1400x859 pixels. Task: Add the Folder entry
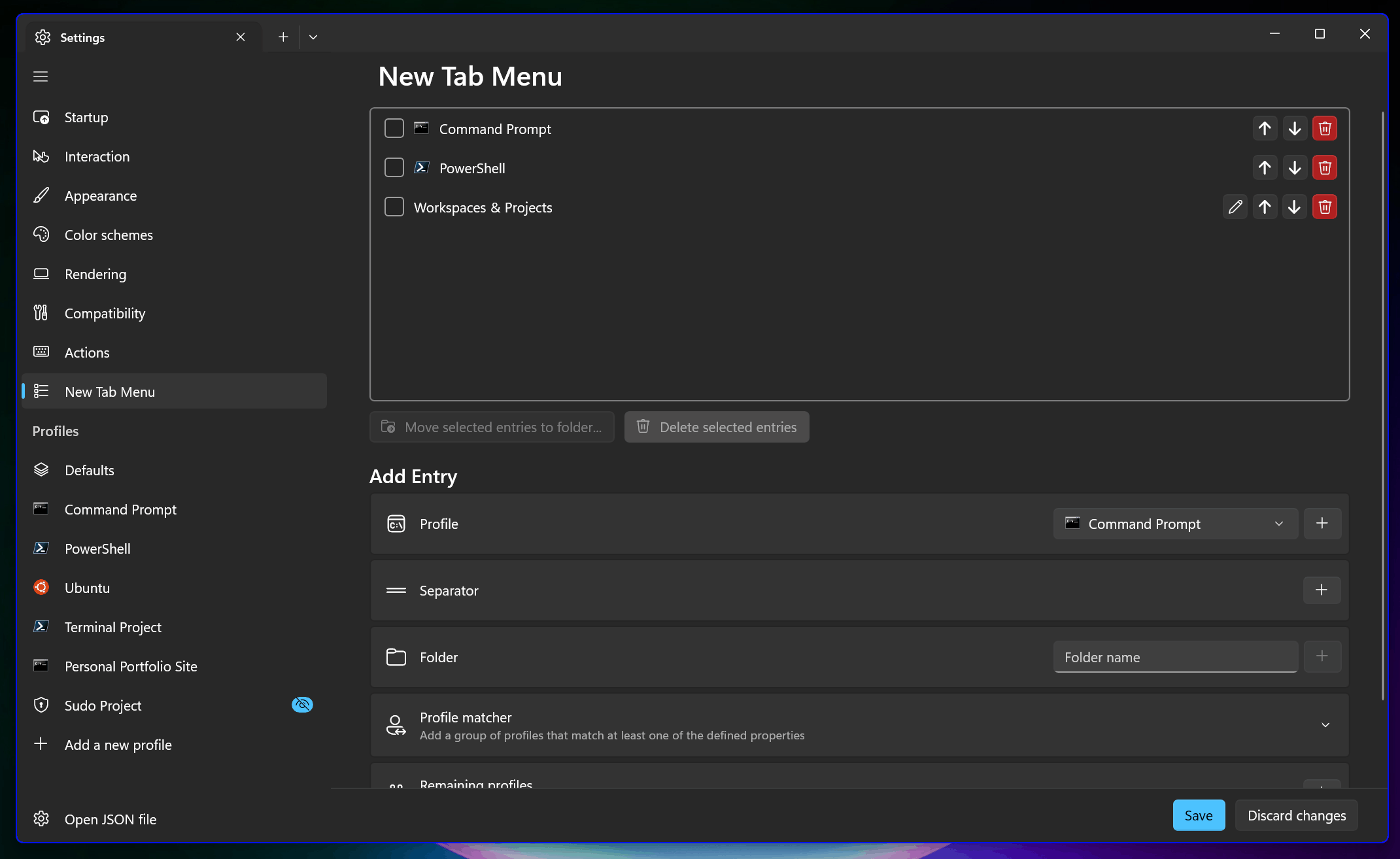(1322, 656)
